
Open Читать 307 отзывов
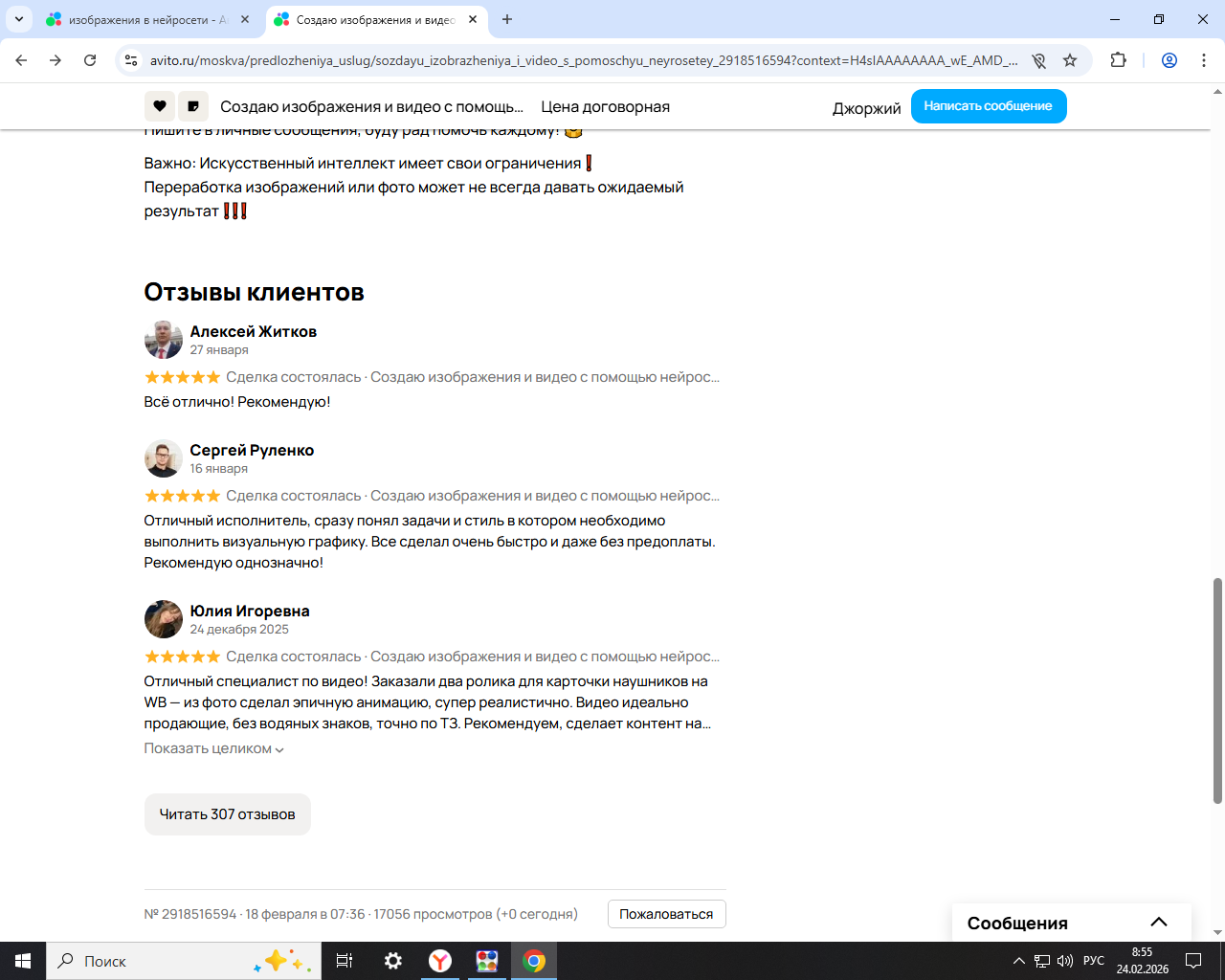[x=228, y=814]
